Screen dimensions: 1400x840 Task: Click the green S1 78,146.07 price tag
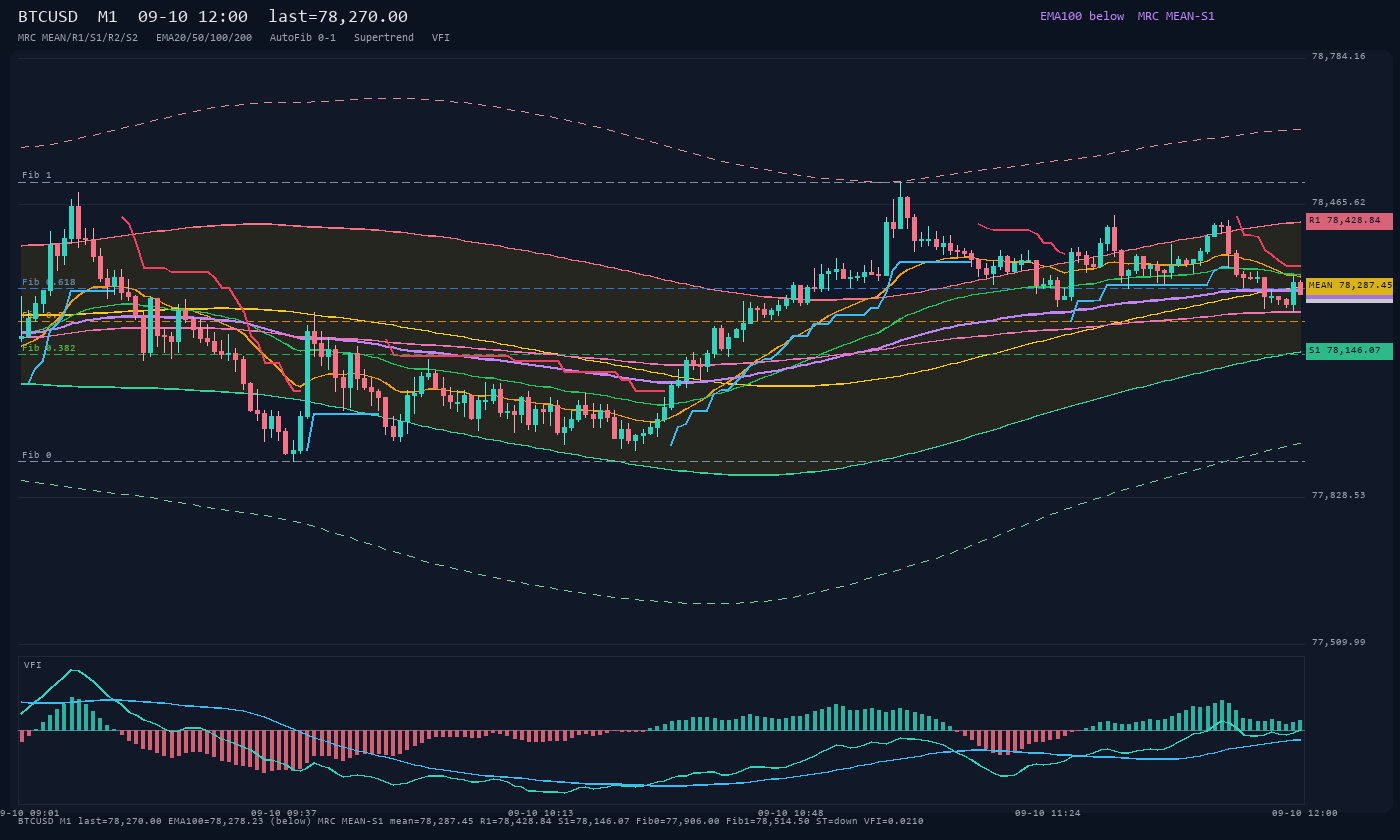(x=1349, y=351)
